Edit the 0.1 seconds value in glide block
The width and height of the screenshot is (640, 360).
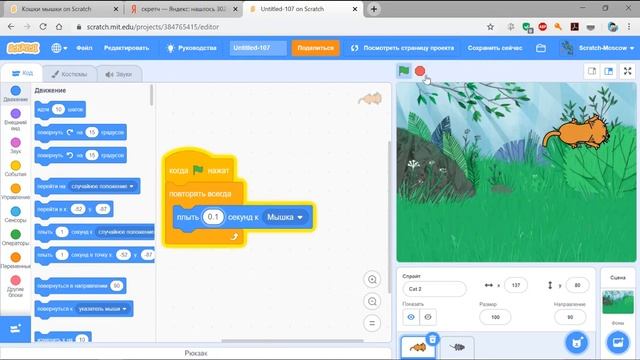click(x=213, y=217)
